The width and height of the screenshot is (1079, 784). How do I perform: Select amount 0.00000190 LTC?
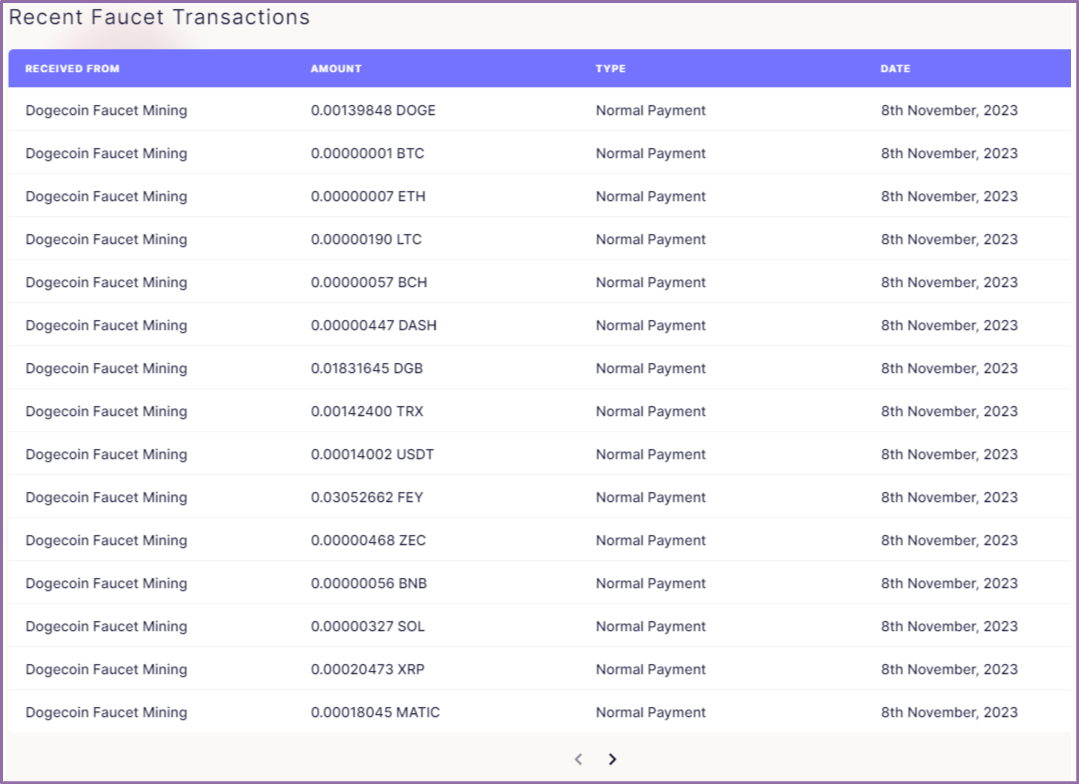click(x=366, y=240)
